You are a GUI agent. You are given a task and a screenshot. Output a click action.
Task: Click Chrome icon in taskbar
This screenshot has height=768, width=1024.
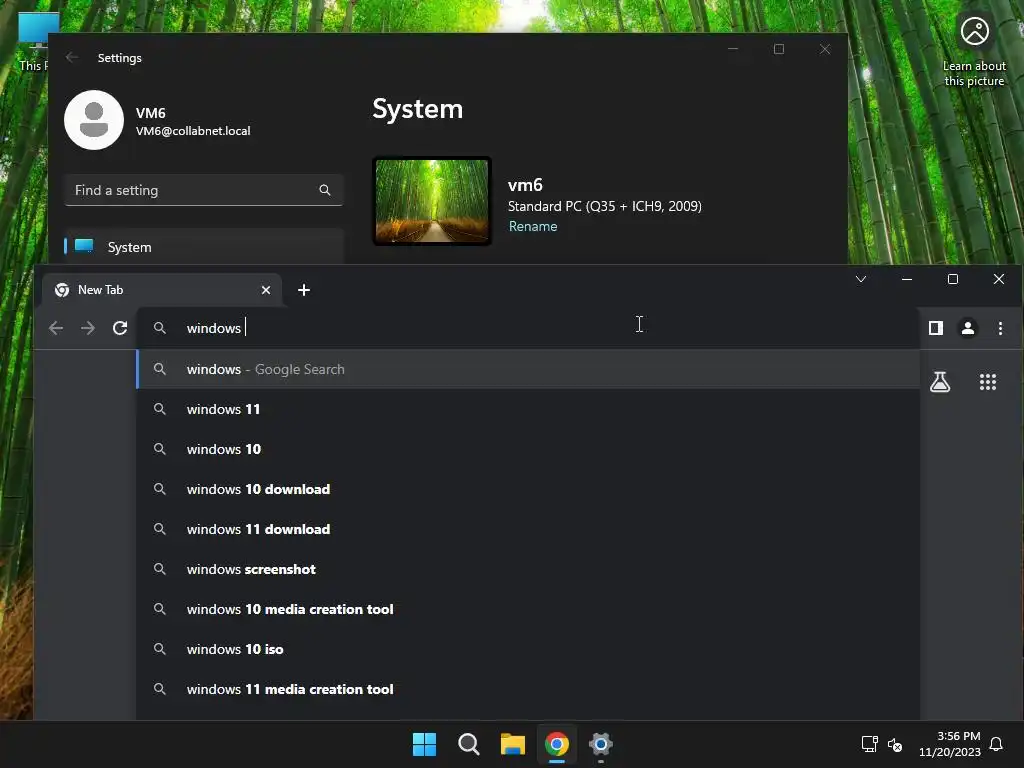point(557,744)
